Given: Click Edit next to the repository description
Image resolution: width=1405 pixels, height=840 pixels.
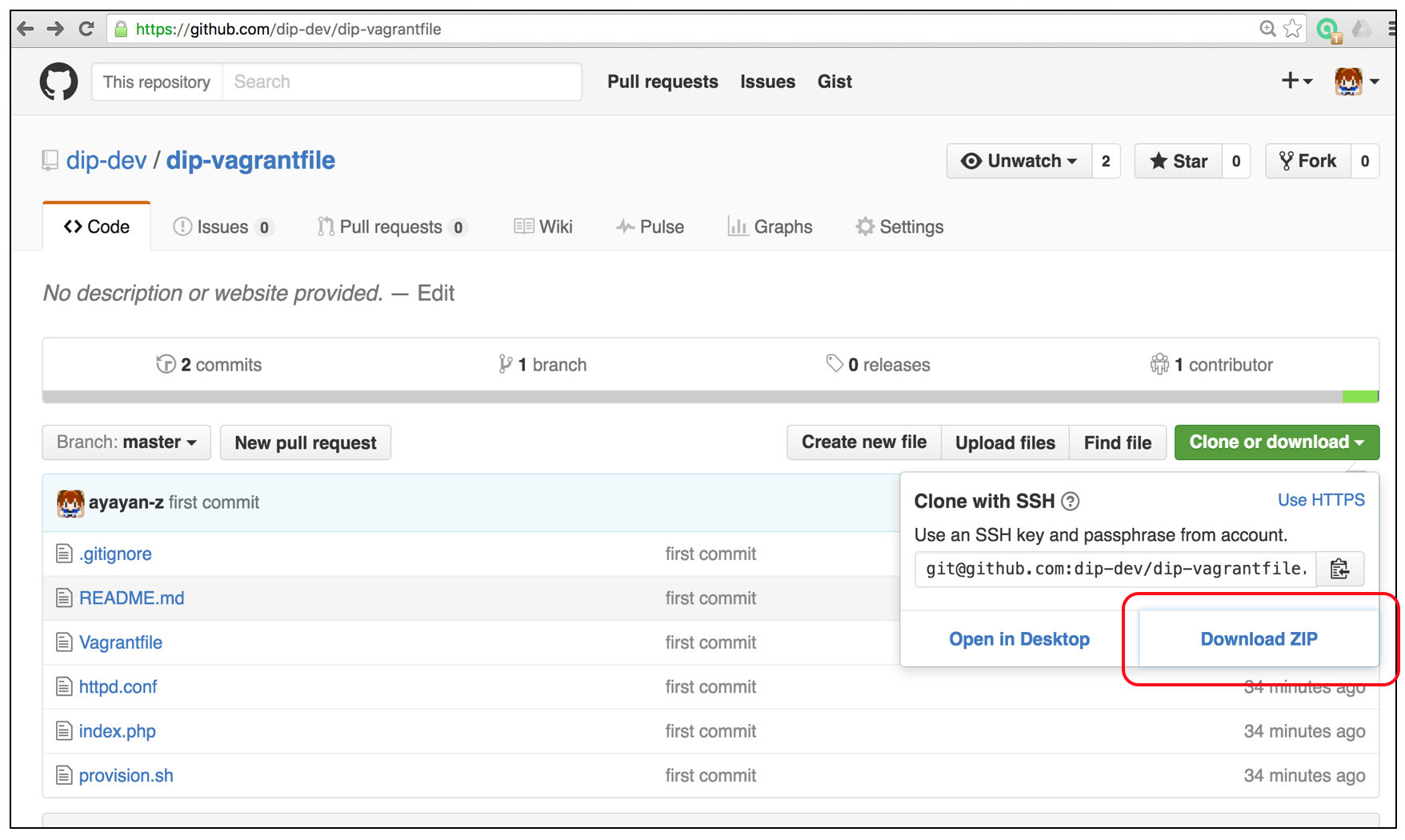Looking at the screenshot, I should pos(436,294).
